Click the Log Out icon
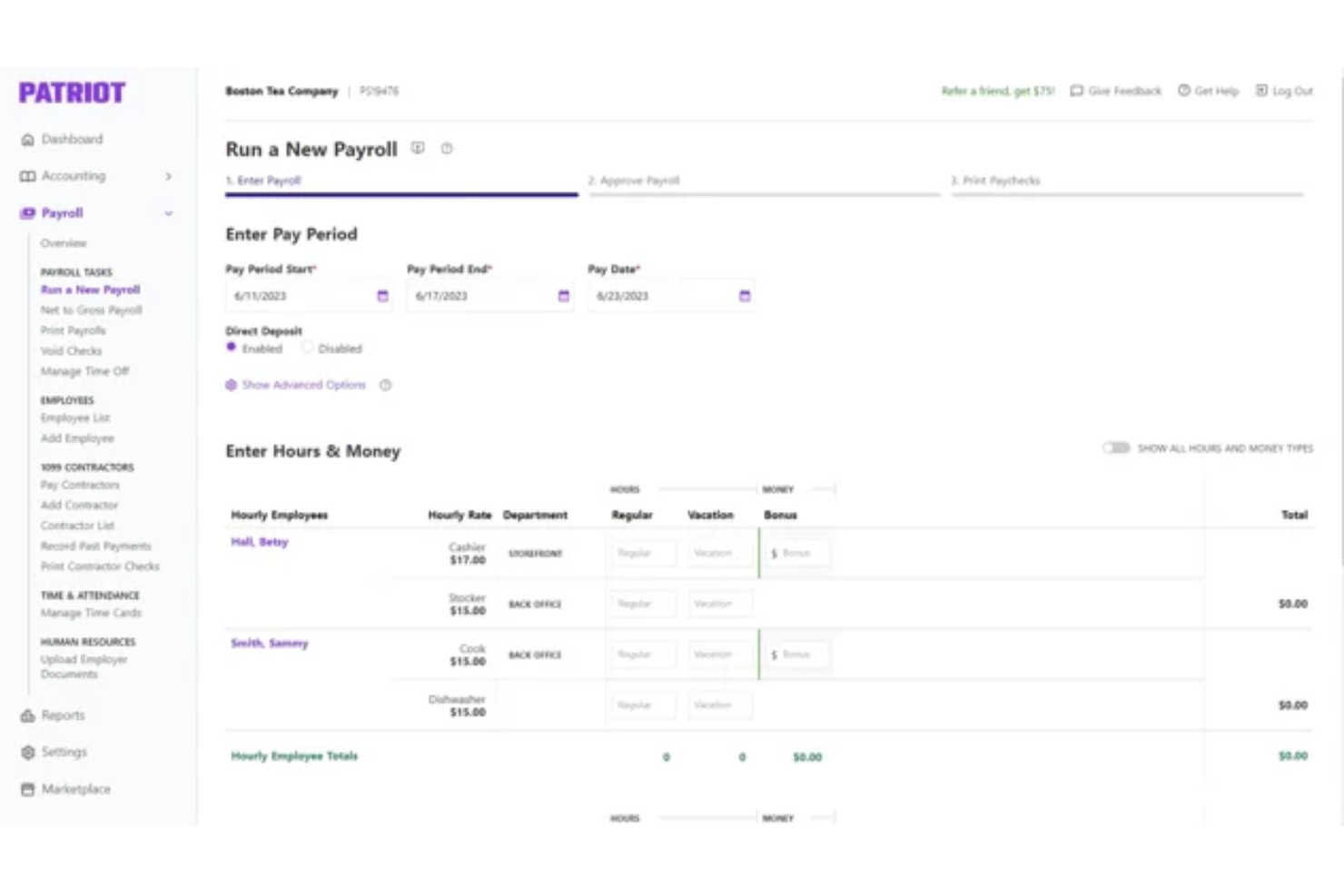This screenshot has width=1344, height=896. (x=1260, y=91)
